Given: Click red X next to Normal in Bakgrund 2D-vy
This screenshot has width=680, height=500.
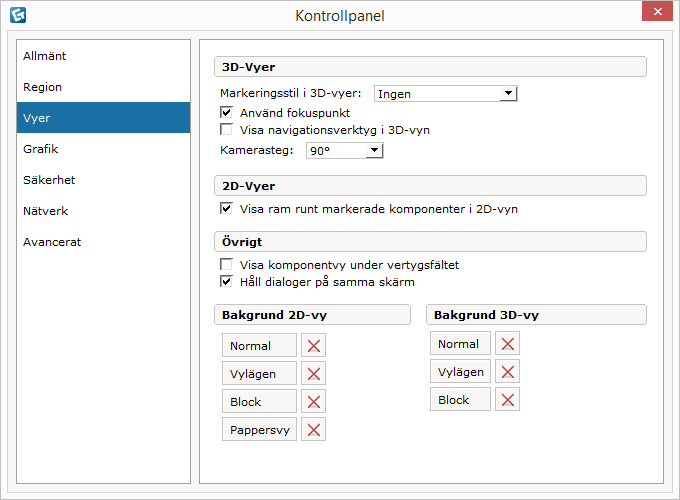Looking at the screenshot, I should (314, 346).
